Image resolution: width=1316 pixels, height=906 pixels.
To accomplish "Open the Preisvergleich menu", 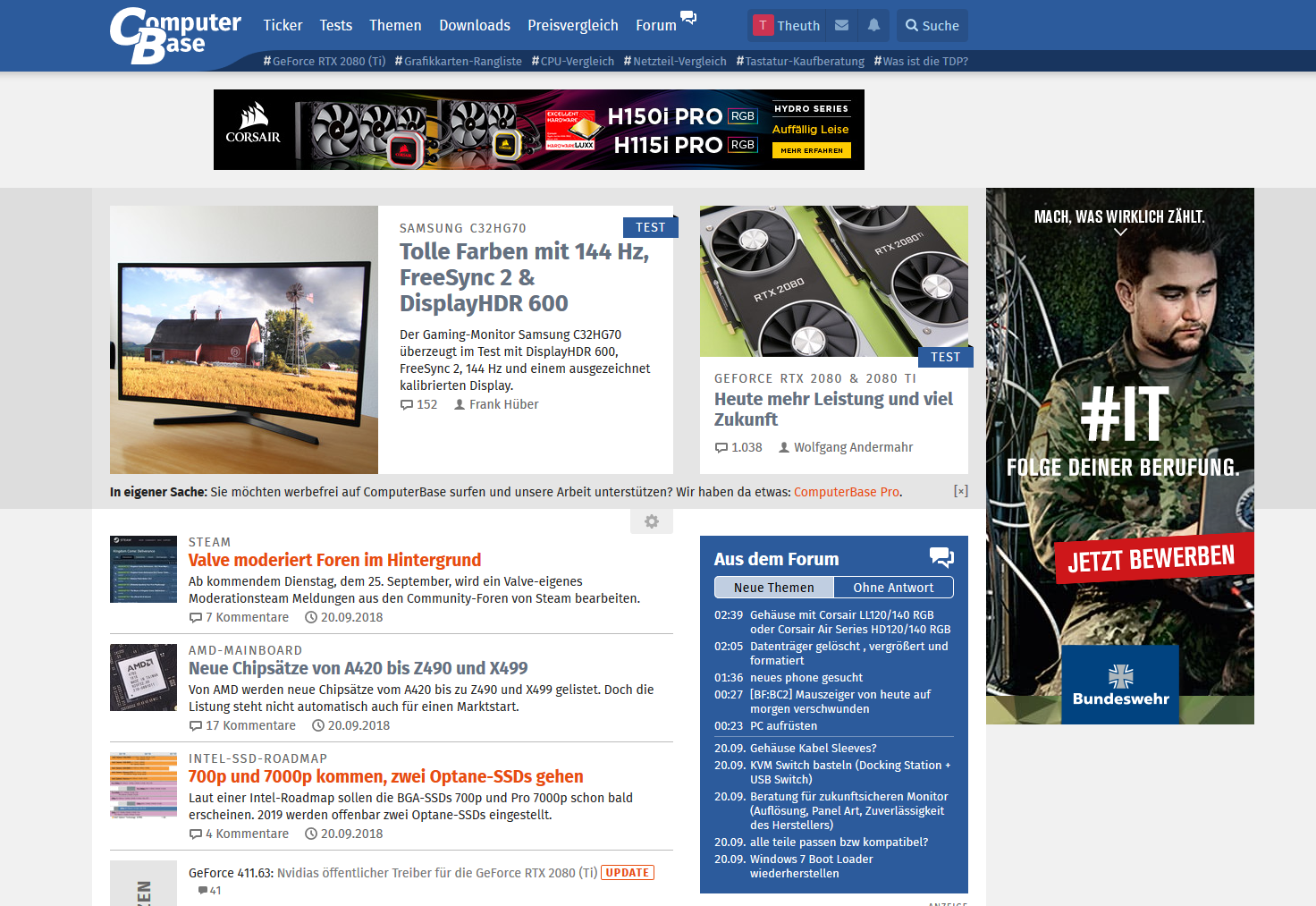I will 573,25.
